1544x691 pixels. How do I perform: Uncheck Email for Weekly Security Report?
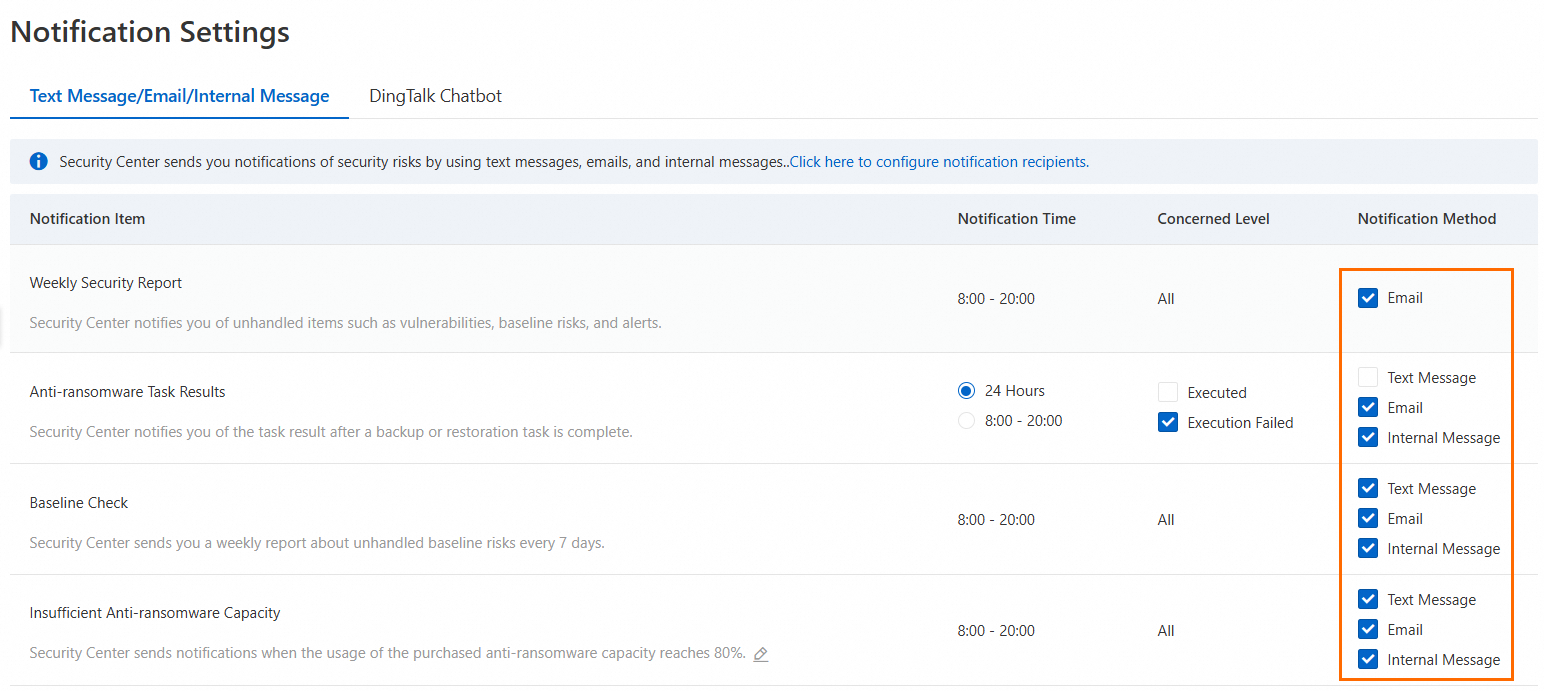point(1368,298)
